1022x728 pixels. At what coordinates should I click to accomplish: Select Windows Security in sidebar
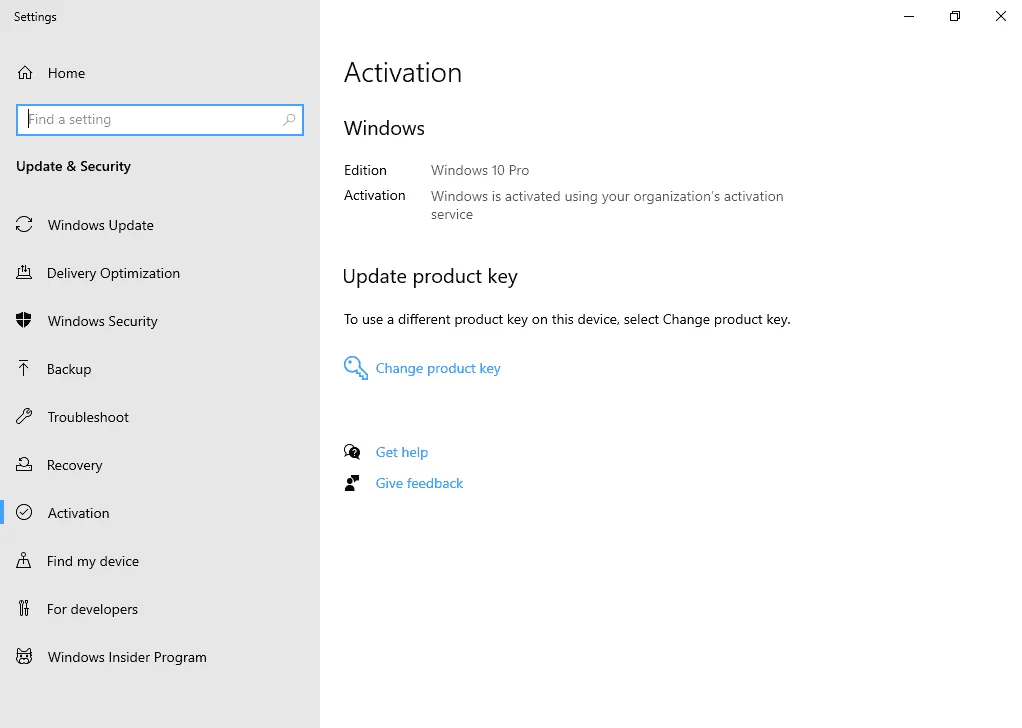[x=160, y=321]
